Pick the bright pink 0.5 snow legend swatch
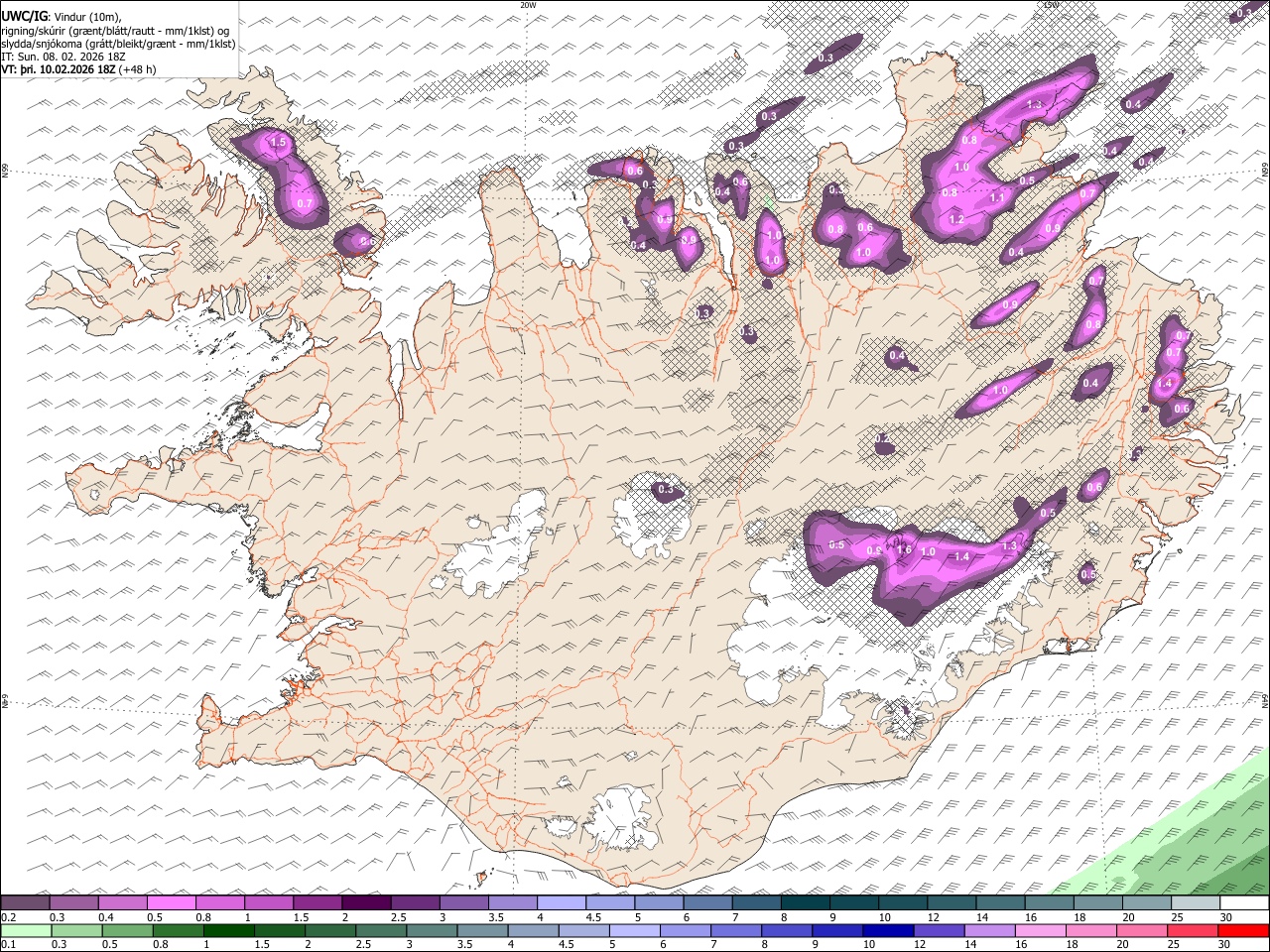 tap(172, 903)
